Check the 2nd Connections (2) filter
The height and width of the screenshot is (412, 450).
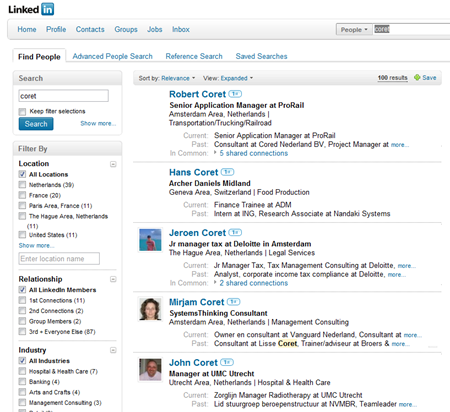point(22,311)
